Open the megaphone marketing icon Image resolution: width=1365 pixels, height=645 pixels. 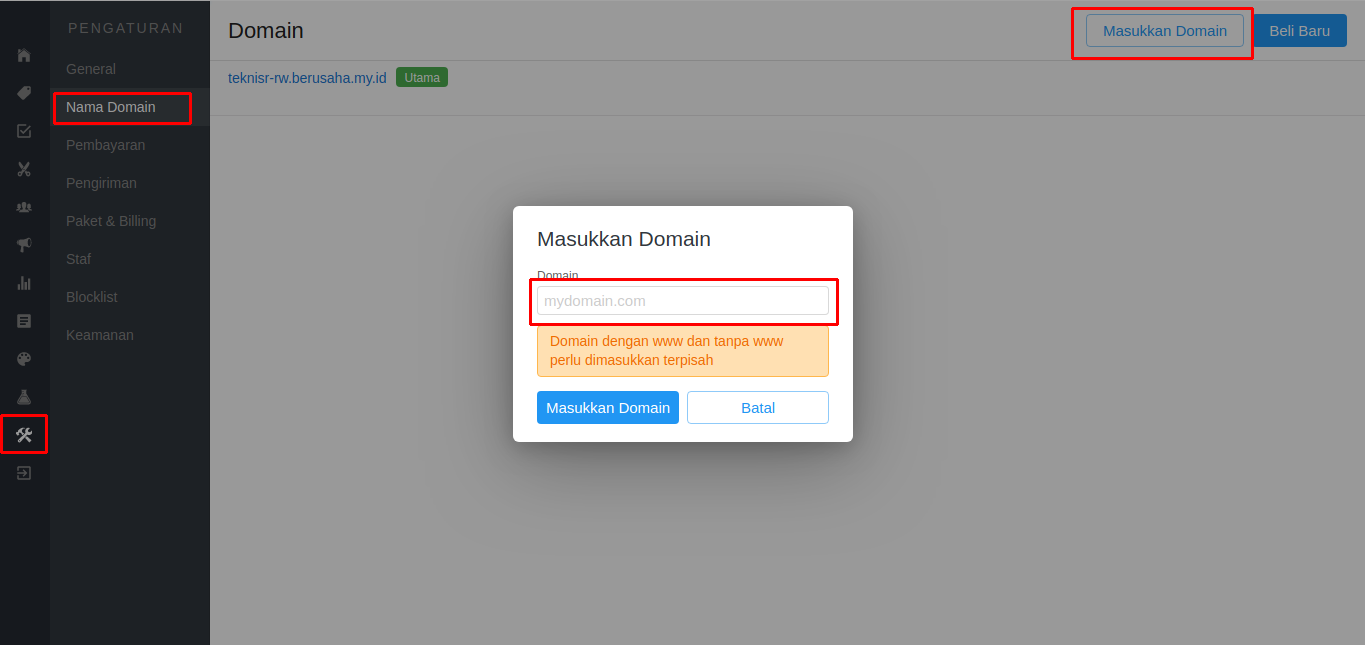pyautogui.click(x=24, y=245)
